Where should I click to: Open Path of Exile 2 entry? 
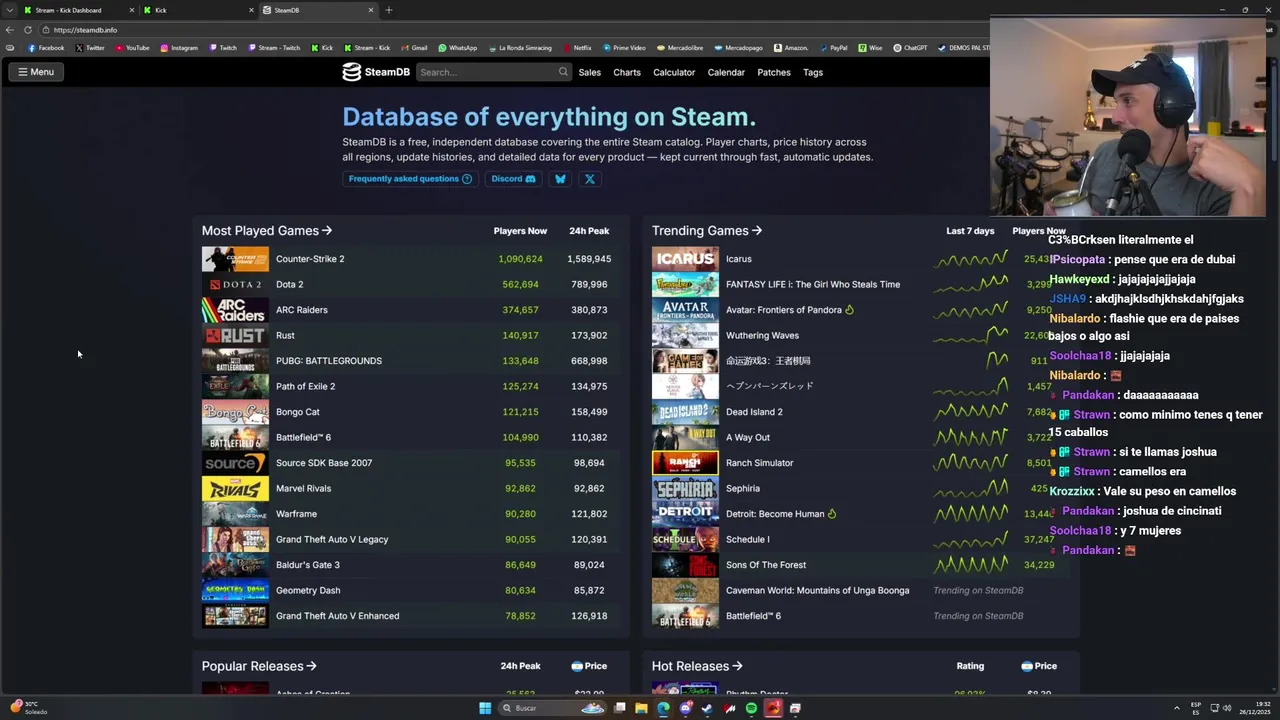click(306, 386)
